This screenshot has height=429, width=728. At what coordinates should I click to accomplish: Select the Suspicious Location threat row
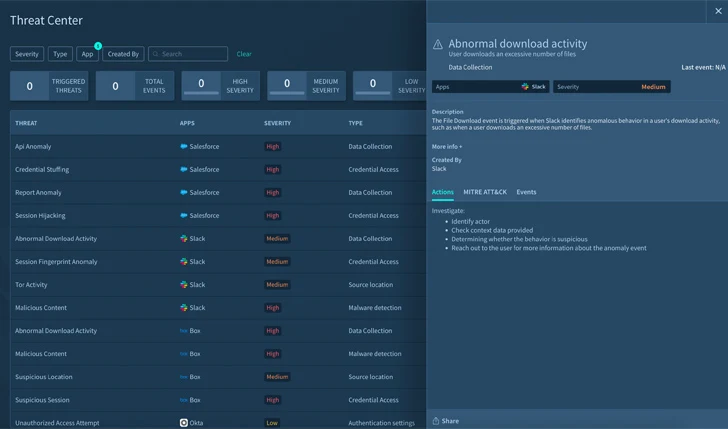pos(218,377)
